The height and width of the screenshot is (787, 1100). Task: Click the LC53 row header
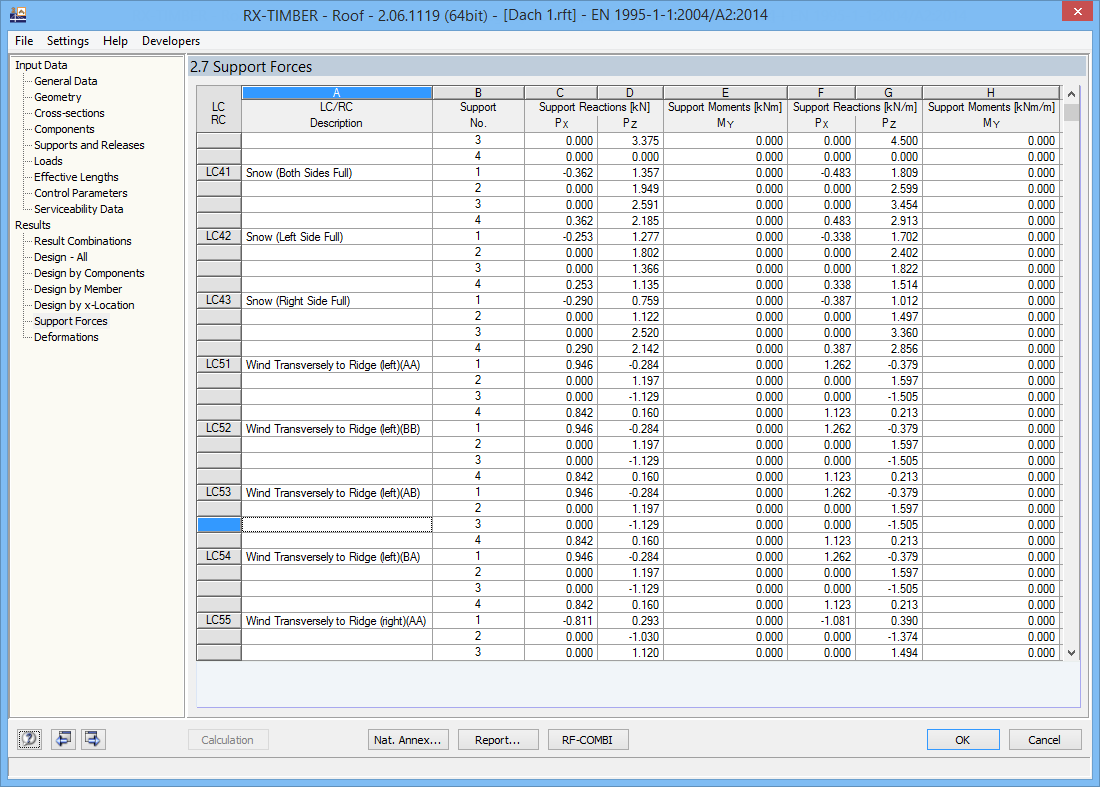(219, 492)
